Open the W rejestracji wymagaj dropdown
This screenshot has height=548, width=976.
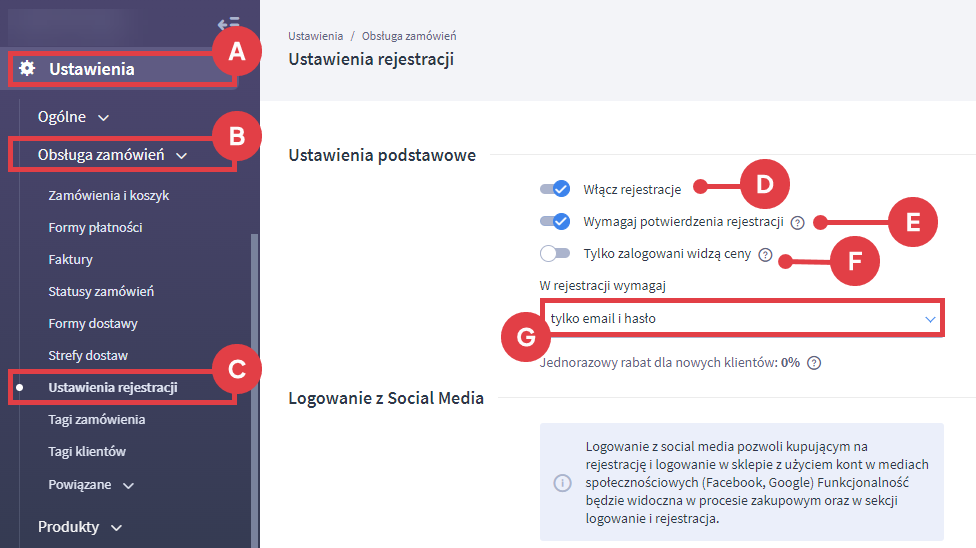point(740,319)
